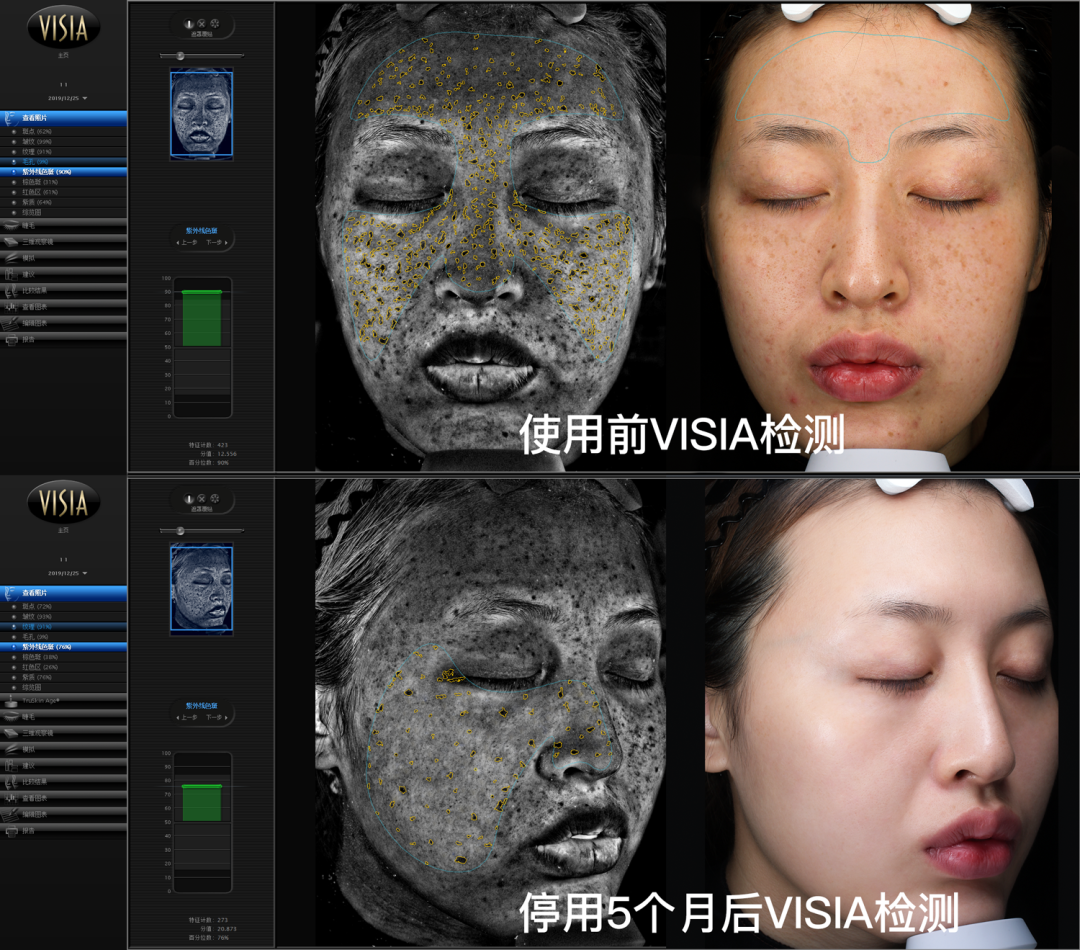Click snowflake mask icon in 停用5个月后 panel

coord(215,498)
